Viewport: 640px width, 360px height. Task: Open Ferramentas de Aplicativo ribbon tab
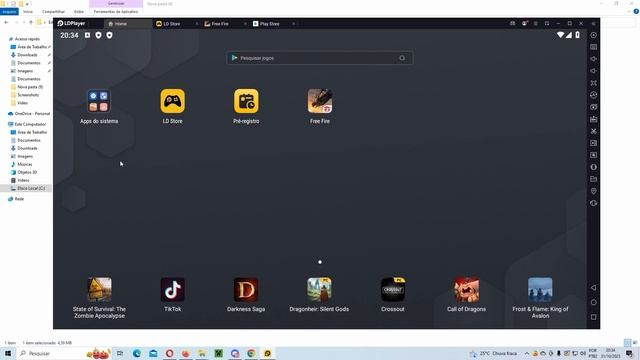click(116, 12)
